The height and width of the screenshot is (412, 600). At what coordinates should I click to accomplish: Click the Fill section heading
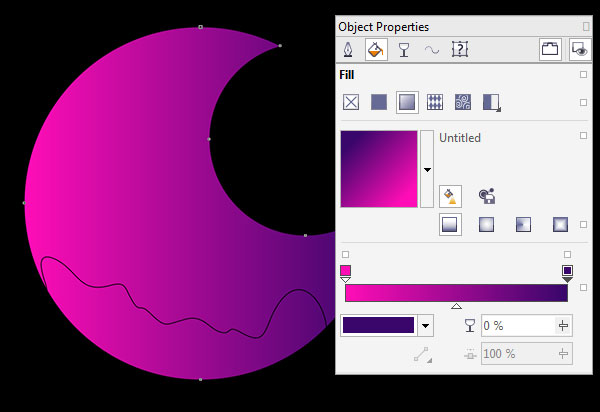click(347, 75)
